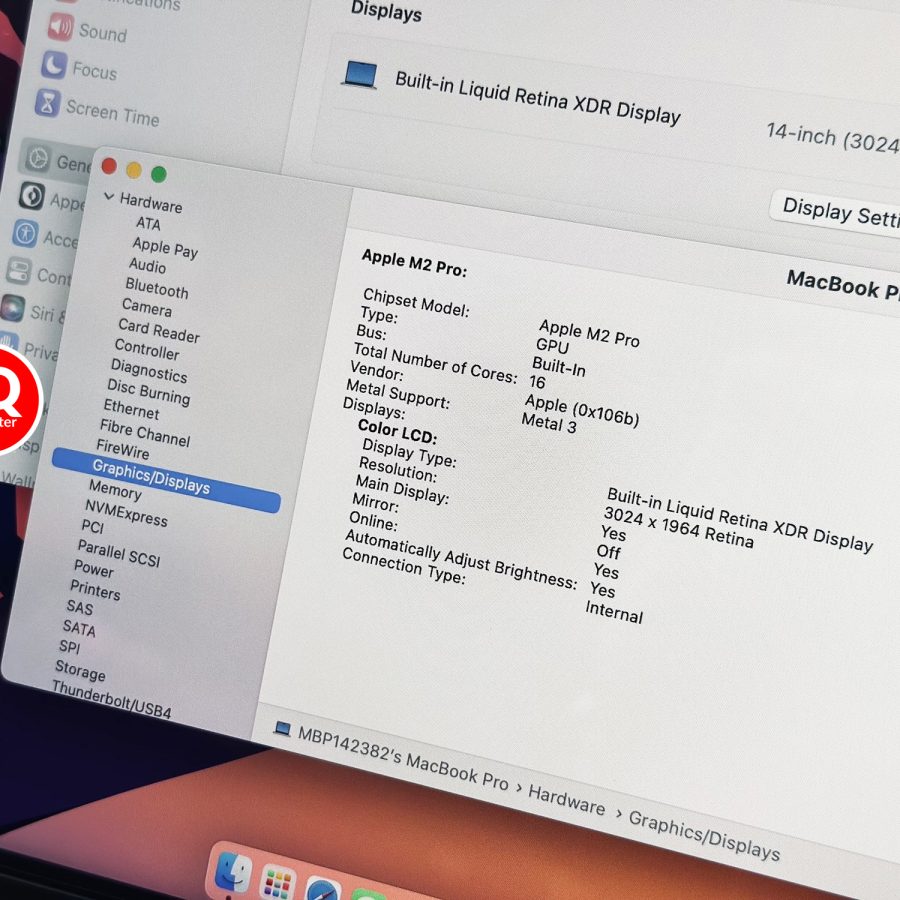Click the Control Center icon in System Settings
Screen dimensions: 900x900
pyautogui.click(x=18, y=271)
